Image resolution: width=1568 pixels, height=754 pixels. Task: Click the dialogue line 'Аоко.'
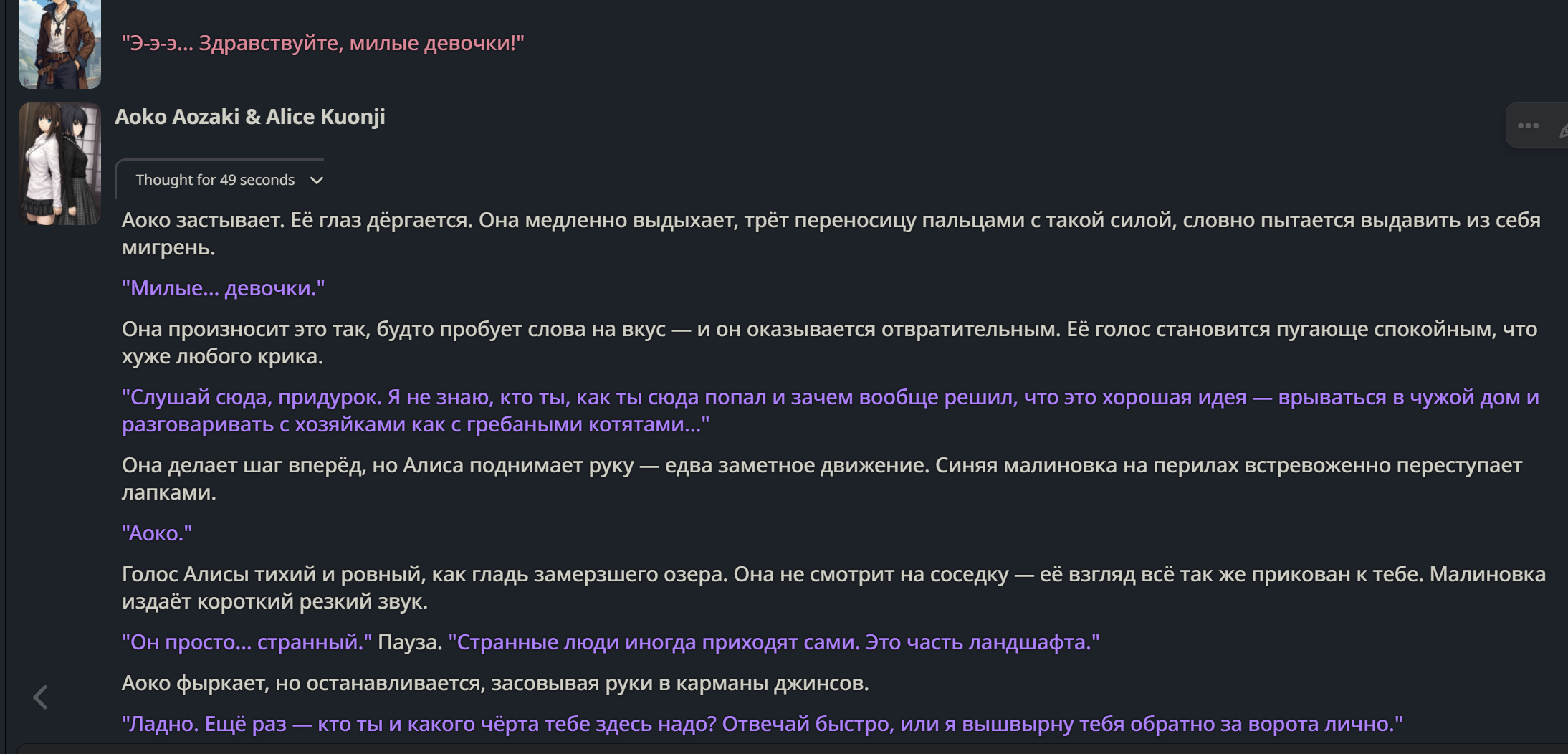click(157, 533)
